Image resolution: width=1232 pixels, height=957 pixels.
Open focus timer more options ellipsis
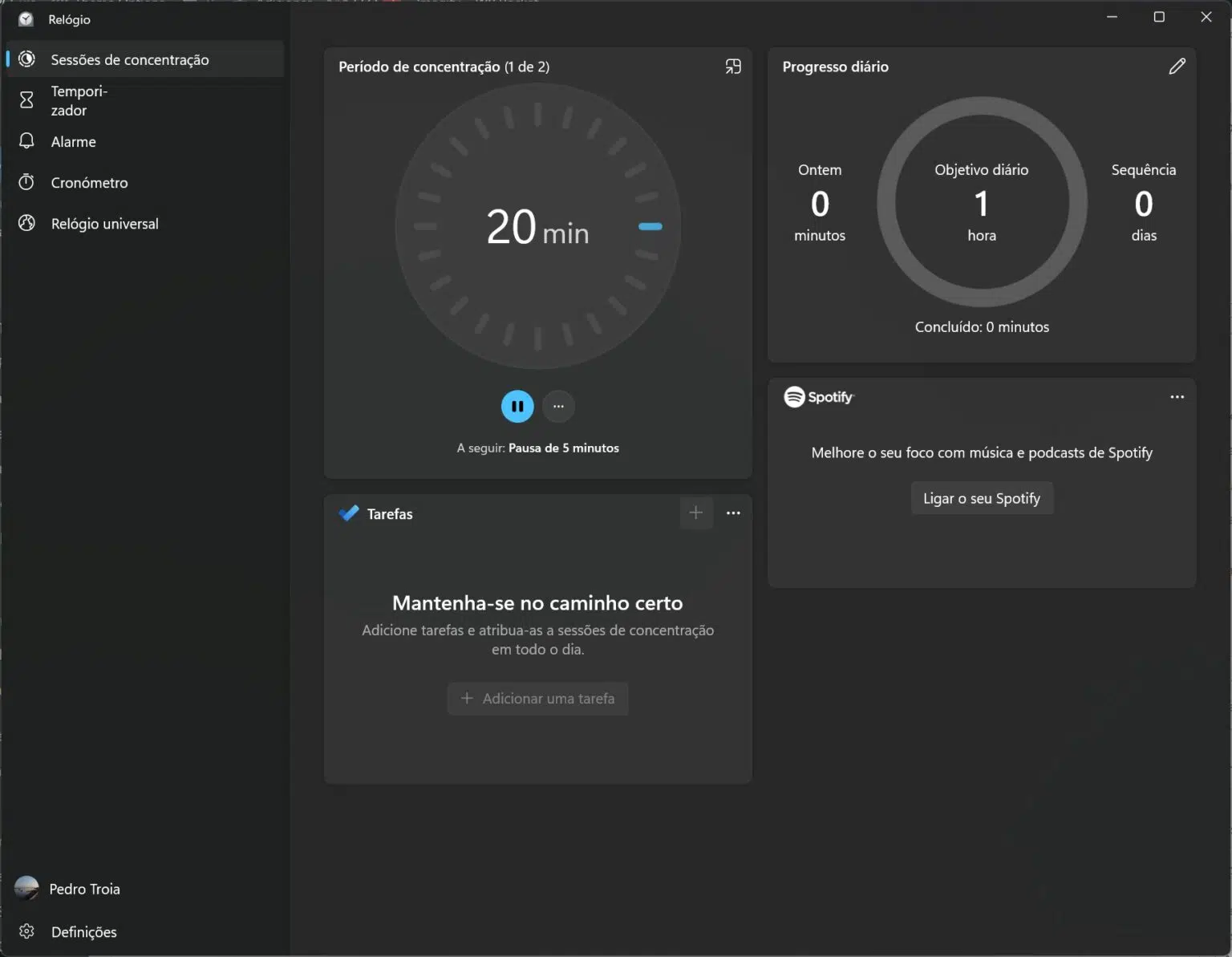pos(558,406)
